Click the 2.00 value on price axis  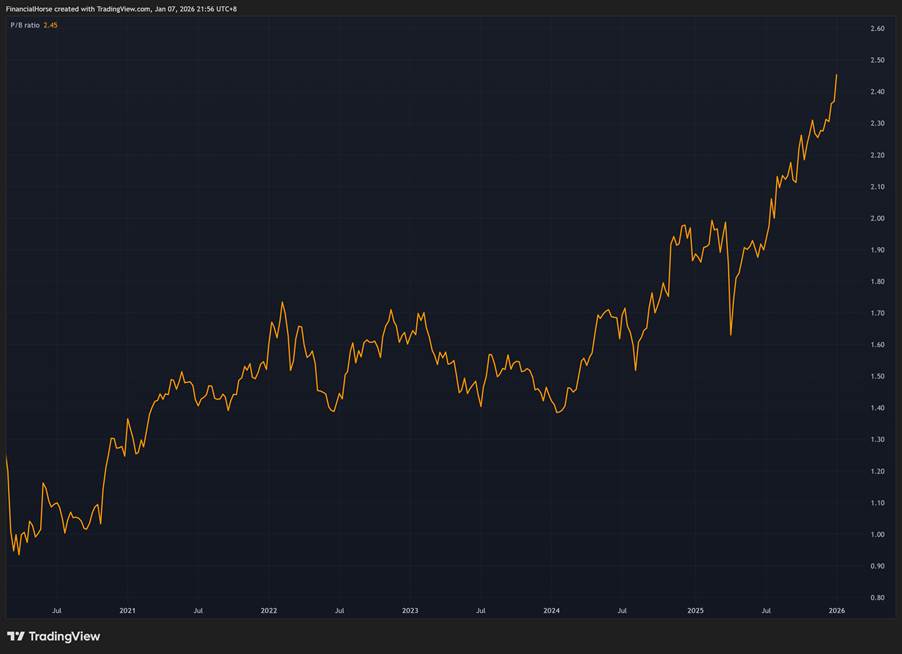coord(877,218)
